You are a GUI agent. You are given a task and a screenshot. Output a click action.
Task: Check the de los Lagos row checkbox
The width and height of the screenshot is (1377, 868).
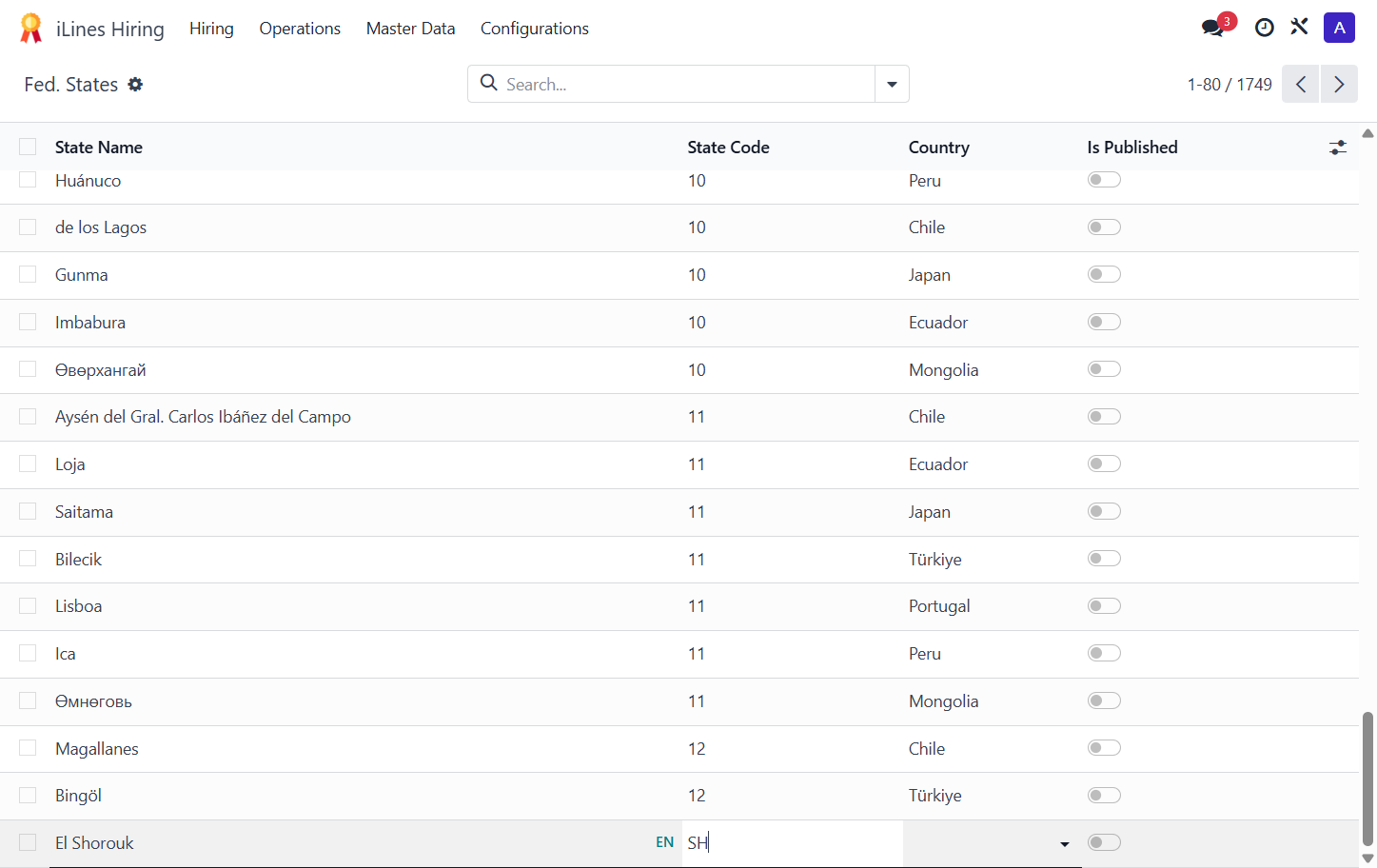click(x=28, y=227)
